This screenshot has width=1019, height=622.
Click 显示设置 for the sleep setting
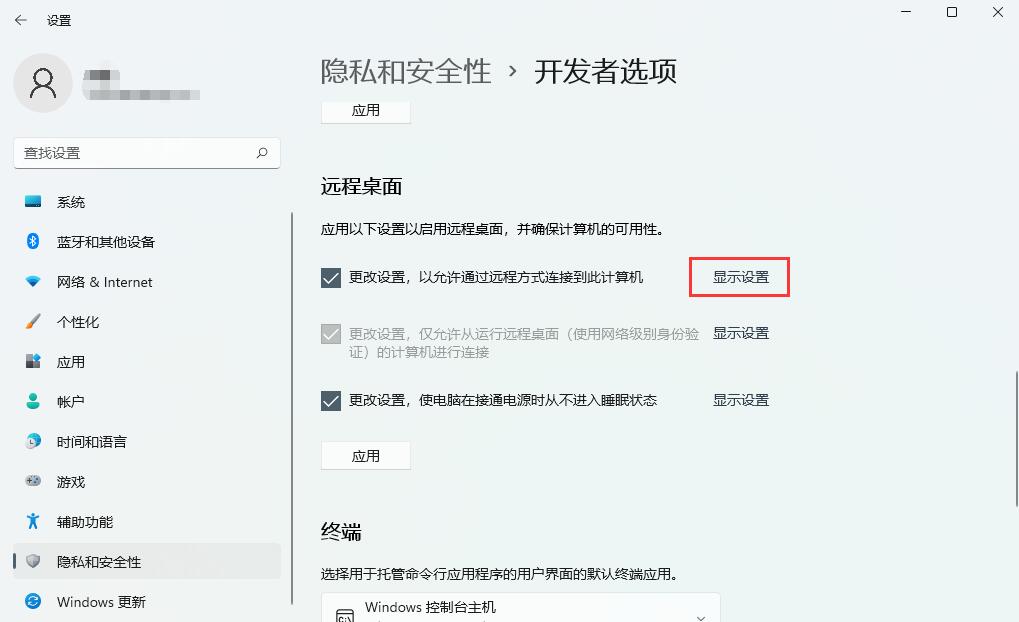(741, 400)
